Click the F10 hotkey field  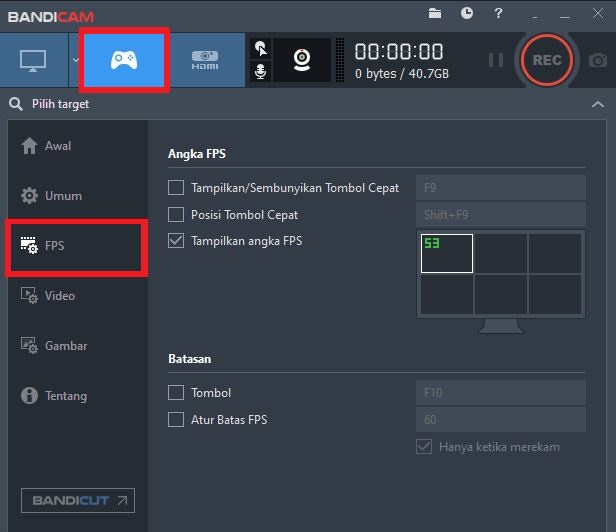(x=501, y=393)
